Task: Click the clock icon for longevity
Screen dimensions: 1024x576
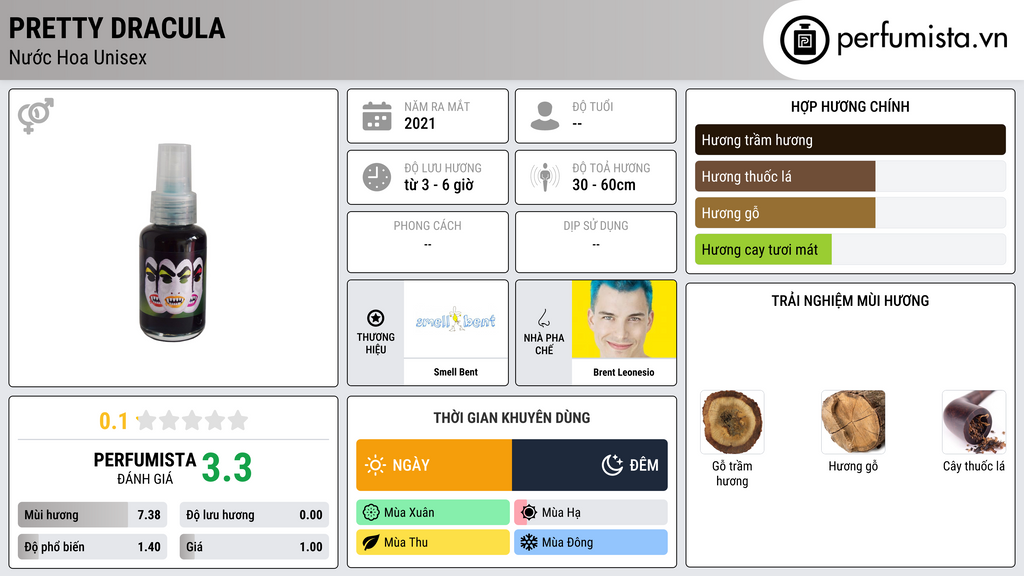Action: click(x=377, y=177)
